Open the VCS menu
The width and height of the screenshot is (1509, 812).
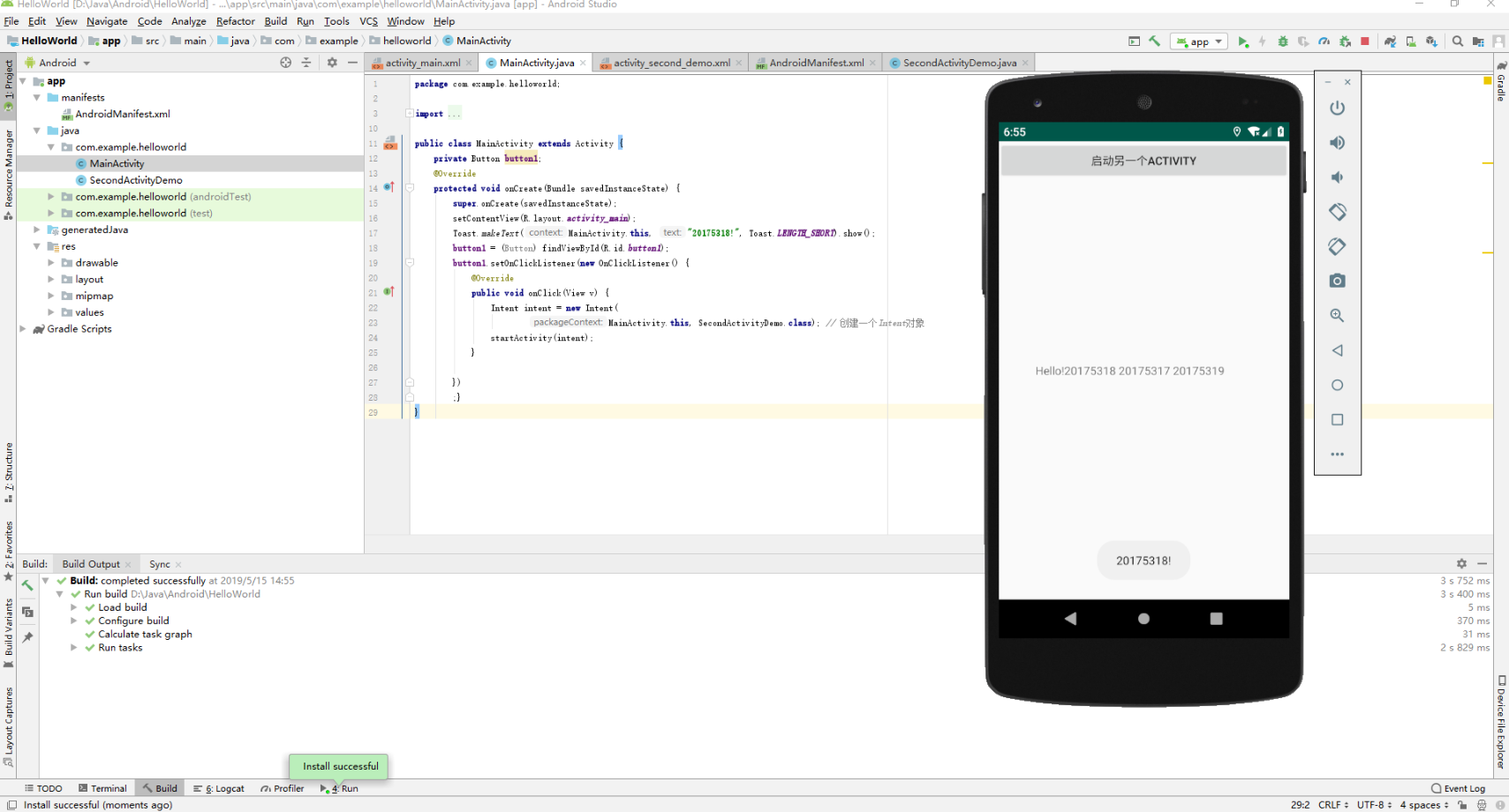tap(368, 21)
